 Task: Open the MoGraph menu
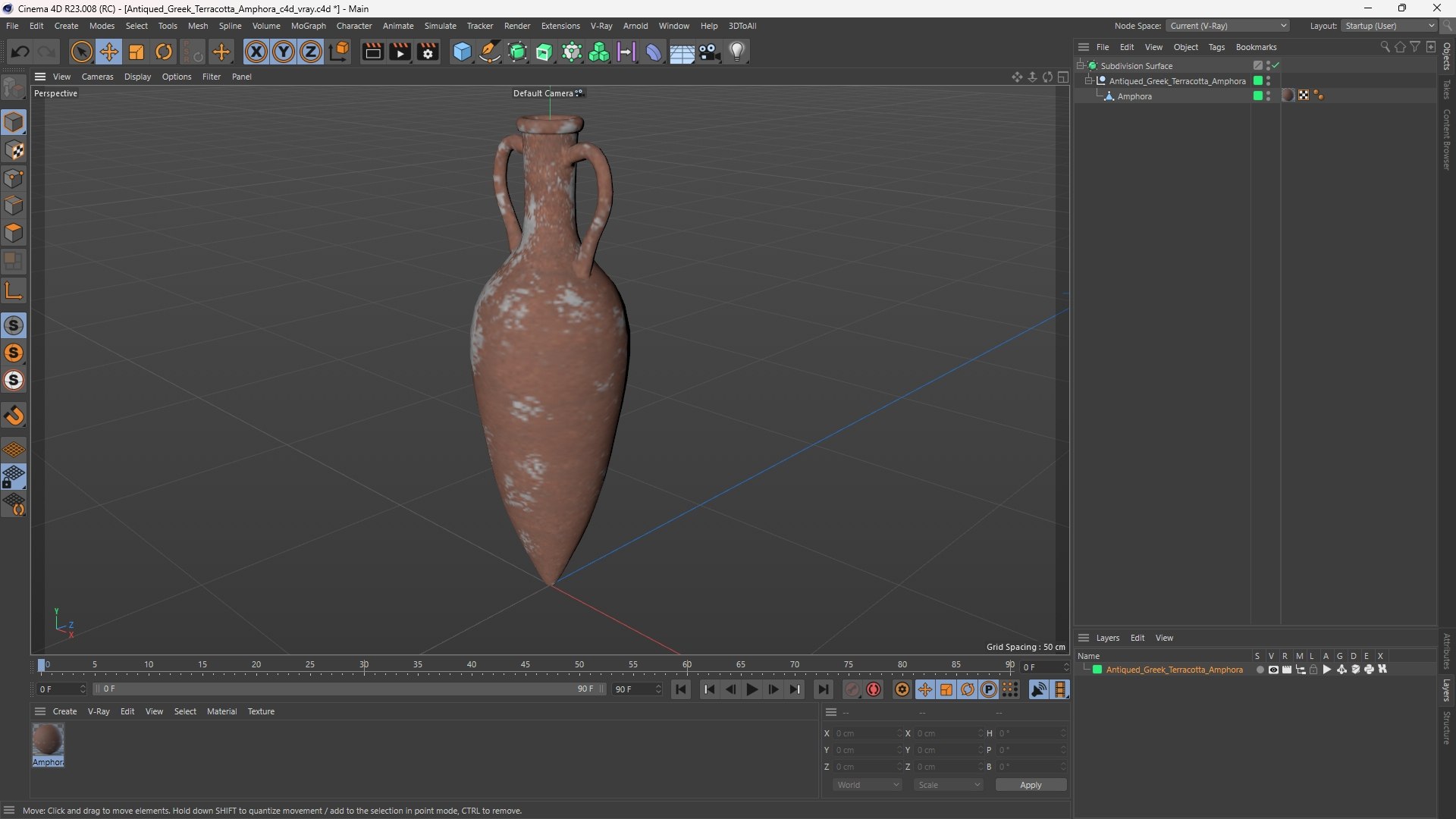(x=308, y=26)
